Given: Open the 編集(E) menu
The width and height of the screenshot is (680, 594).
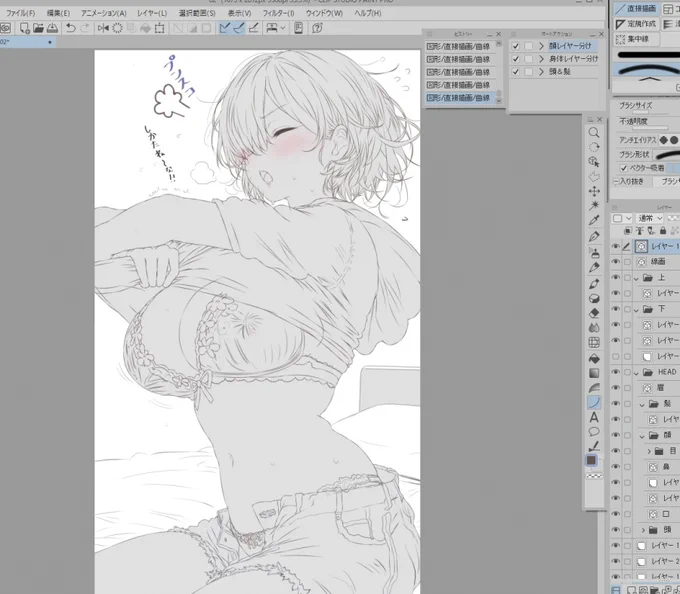Looking at the screenshot, I should (x=58, y=13).
